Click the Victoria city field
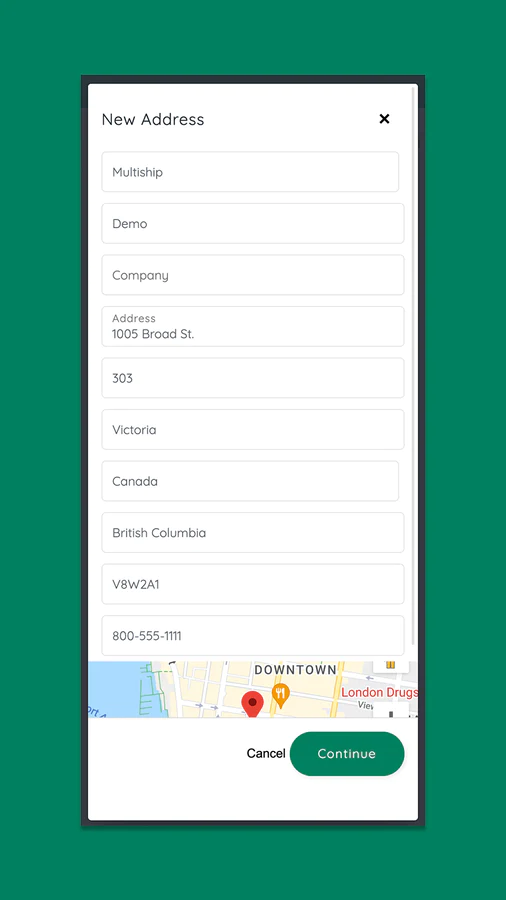 253,429
